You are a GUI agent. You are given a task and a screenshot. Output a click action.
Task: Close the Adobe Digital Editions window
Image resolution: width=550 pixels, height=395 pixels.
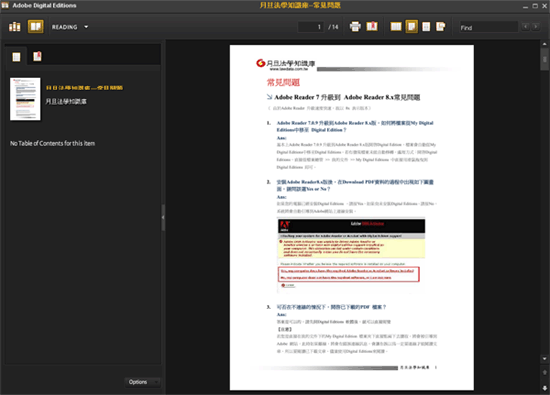tap(545, 6)
